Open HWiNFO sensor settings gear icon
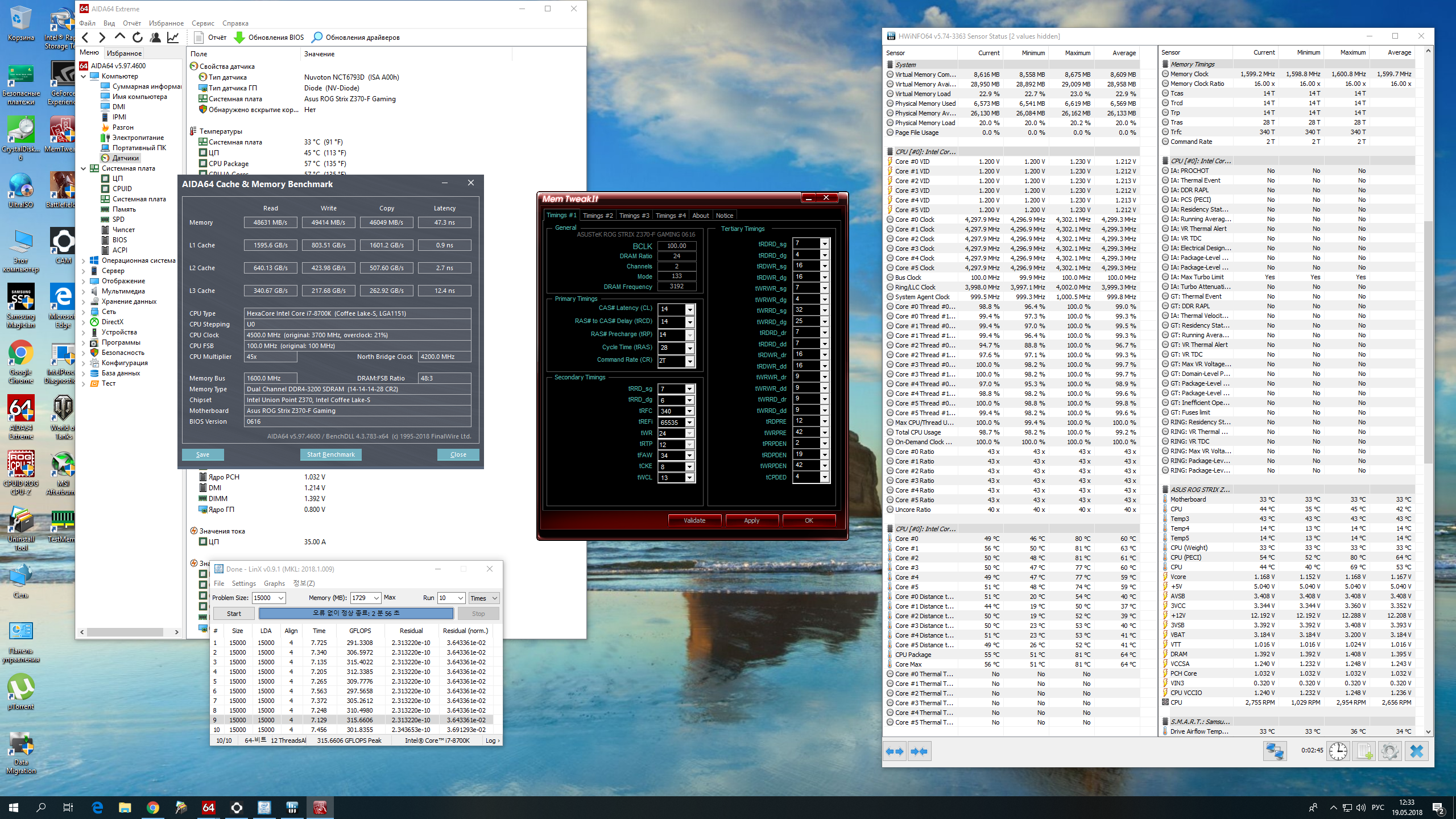Image resolution: width=1456 pixels, height=819 pixels. click(x=1389, y=751)
